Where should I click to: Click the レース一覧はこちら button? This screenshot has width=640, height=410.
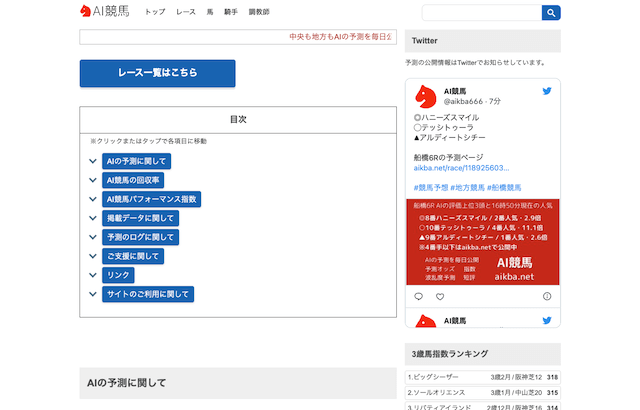(x=158, y=73)
